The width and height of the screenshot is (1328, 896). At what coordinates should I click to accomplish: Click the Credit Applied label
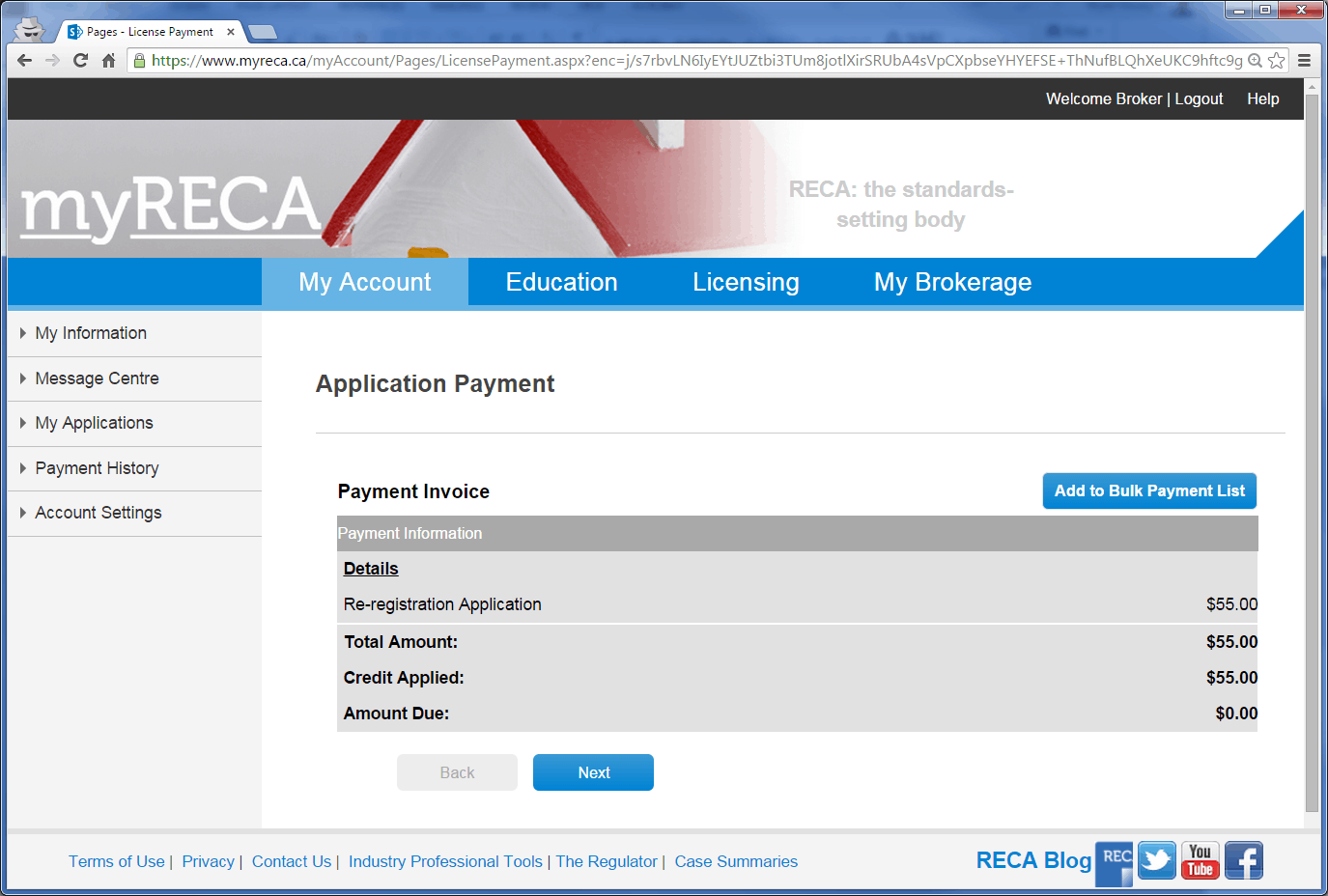[x=404, y=678]
